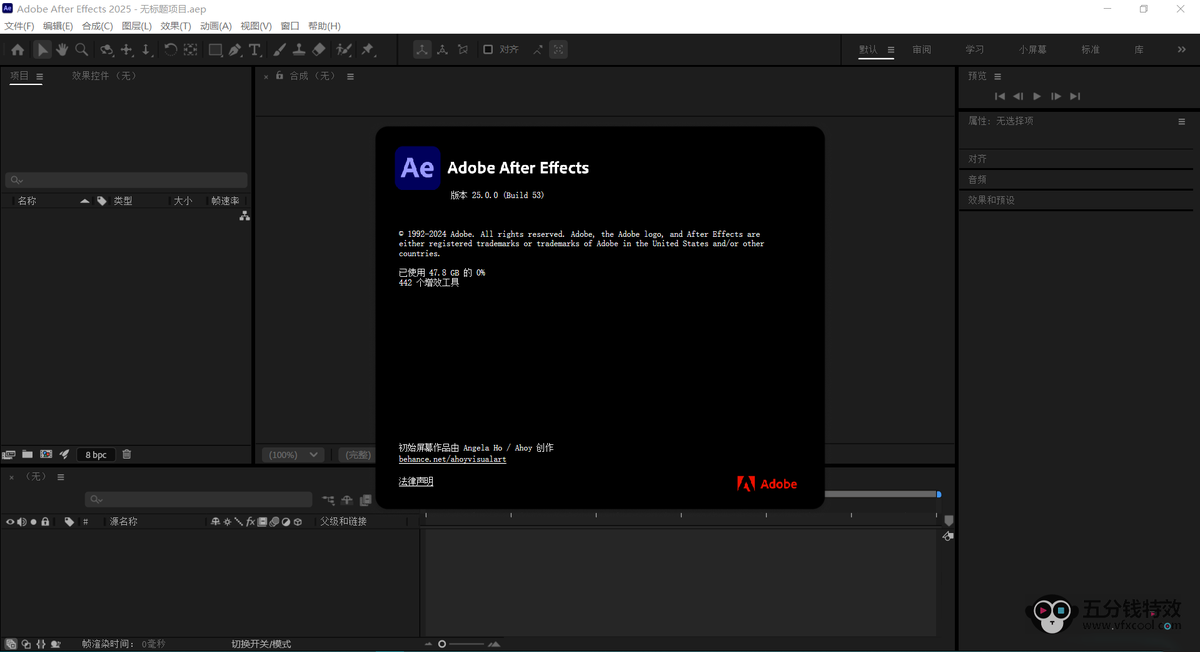Toggle frame blending switch for timeline
Screen dimensions: 1200x652
pos(365,500)
